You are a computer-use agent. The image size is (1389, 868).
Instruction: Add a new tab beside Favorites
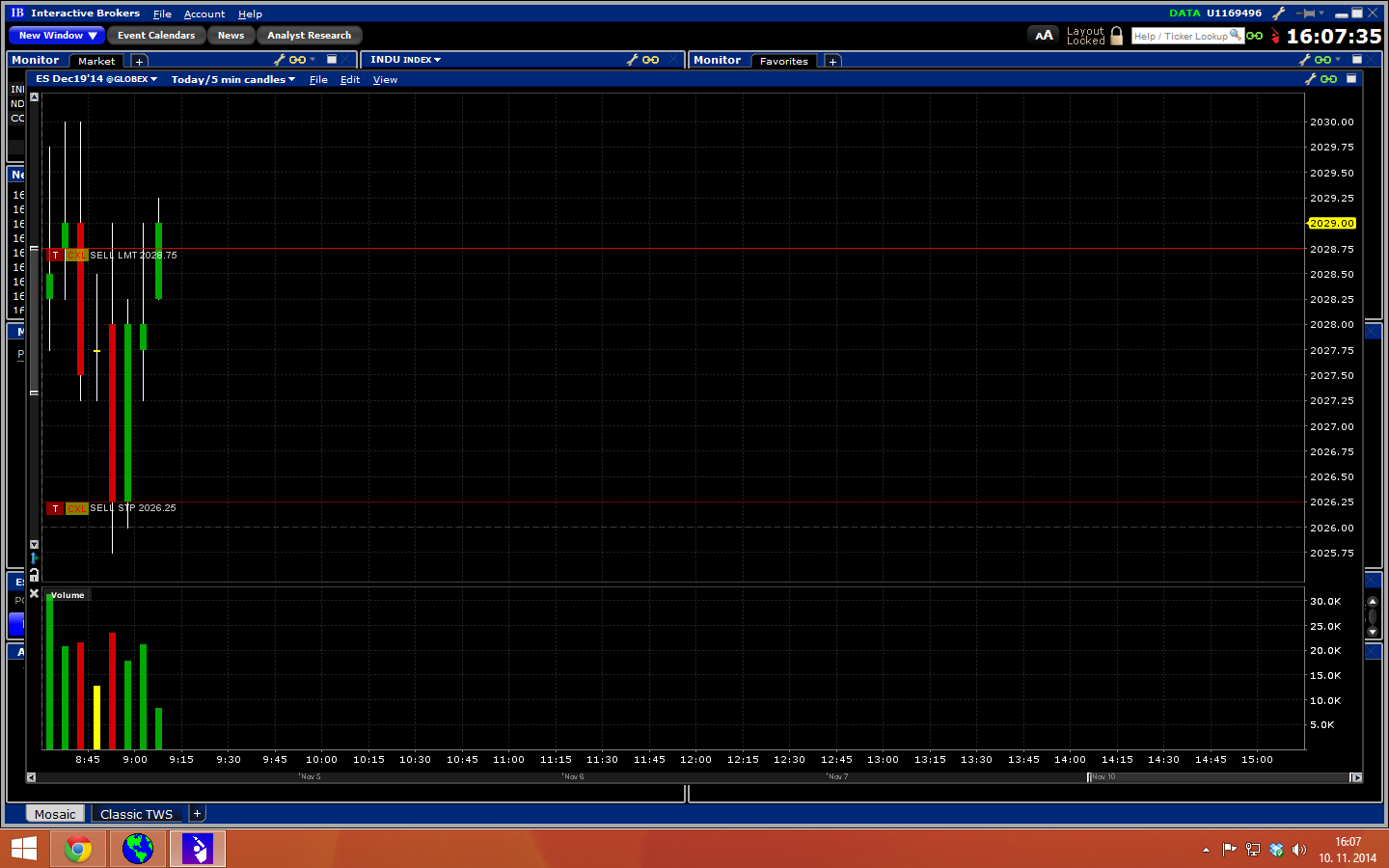coord(832,61)
